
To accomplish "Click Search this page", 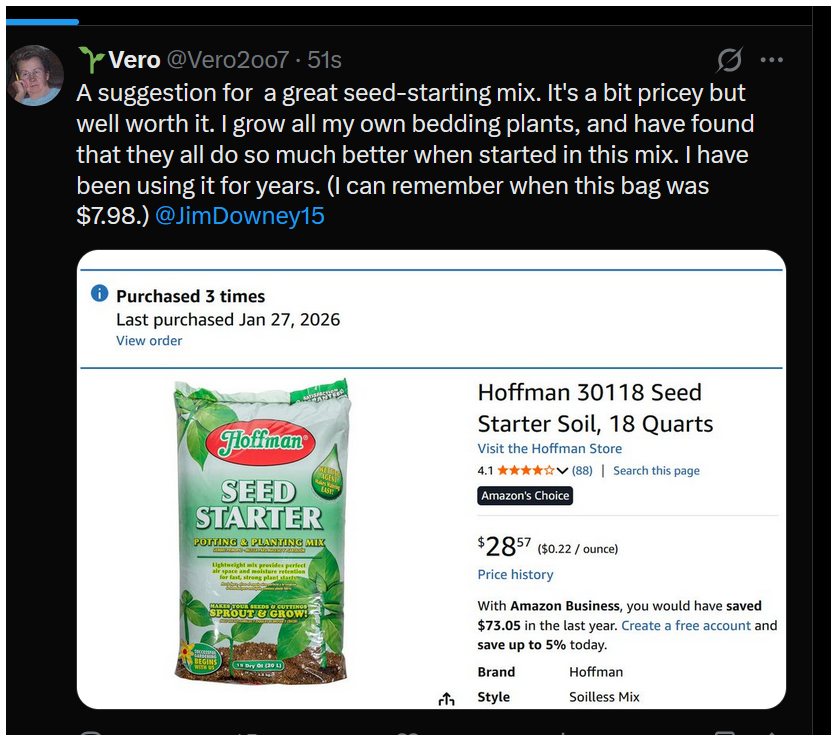I will [x=656, y=471].
